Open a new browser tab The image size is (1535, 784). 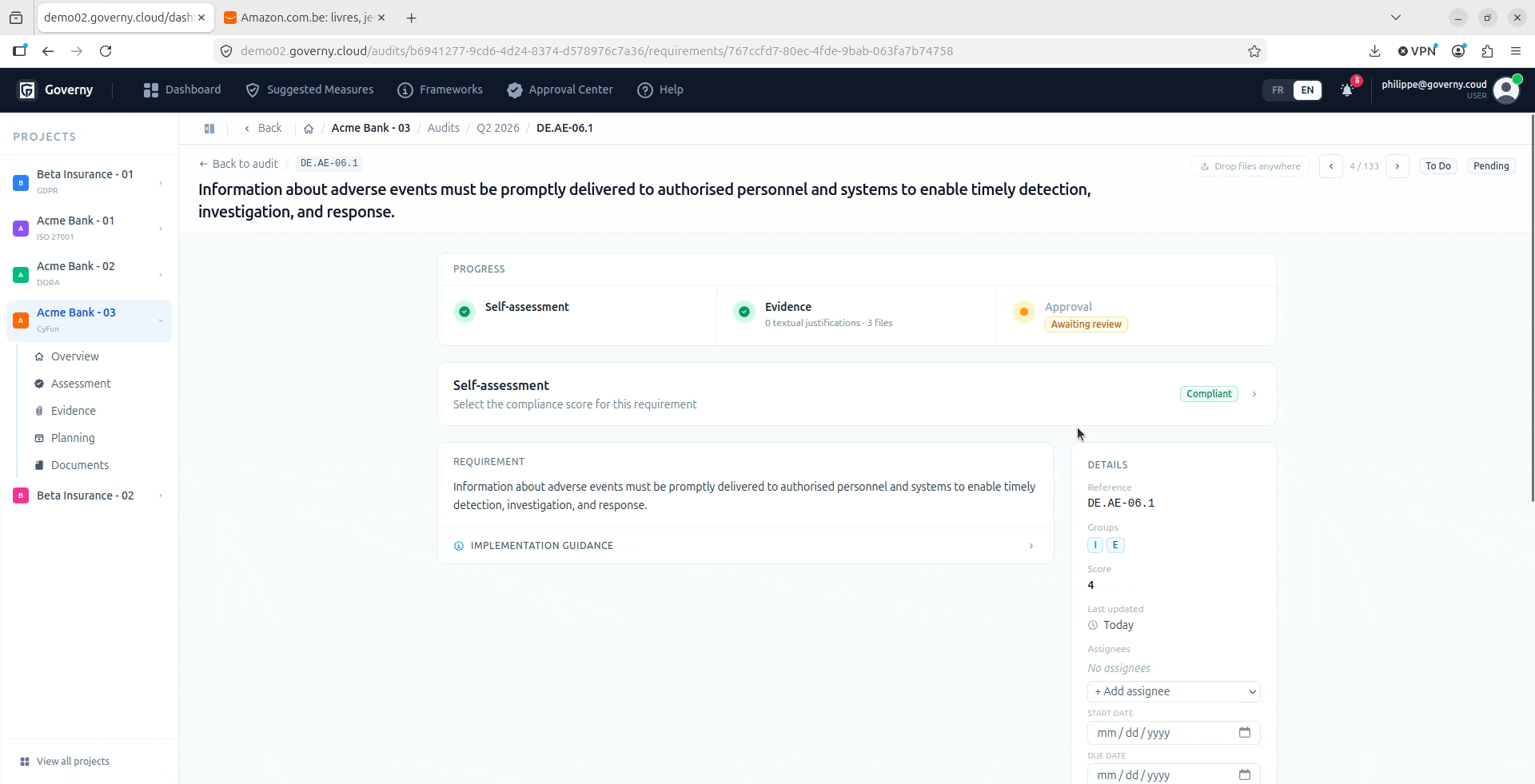pyautogui.click(x=411, y=18)
